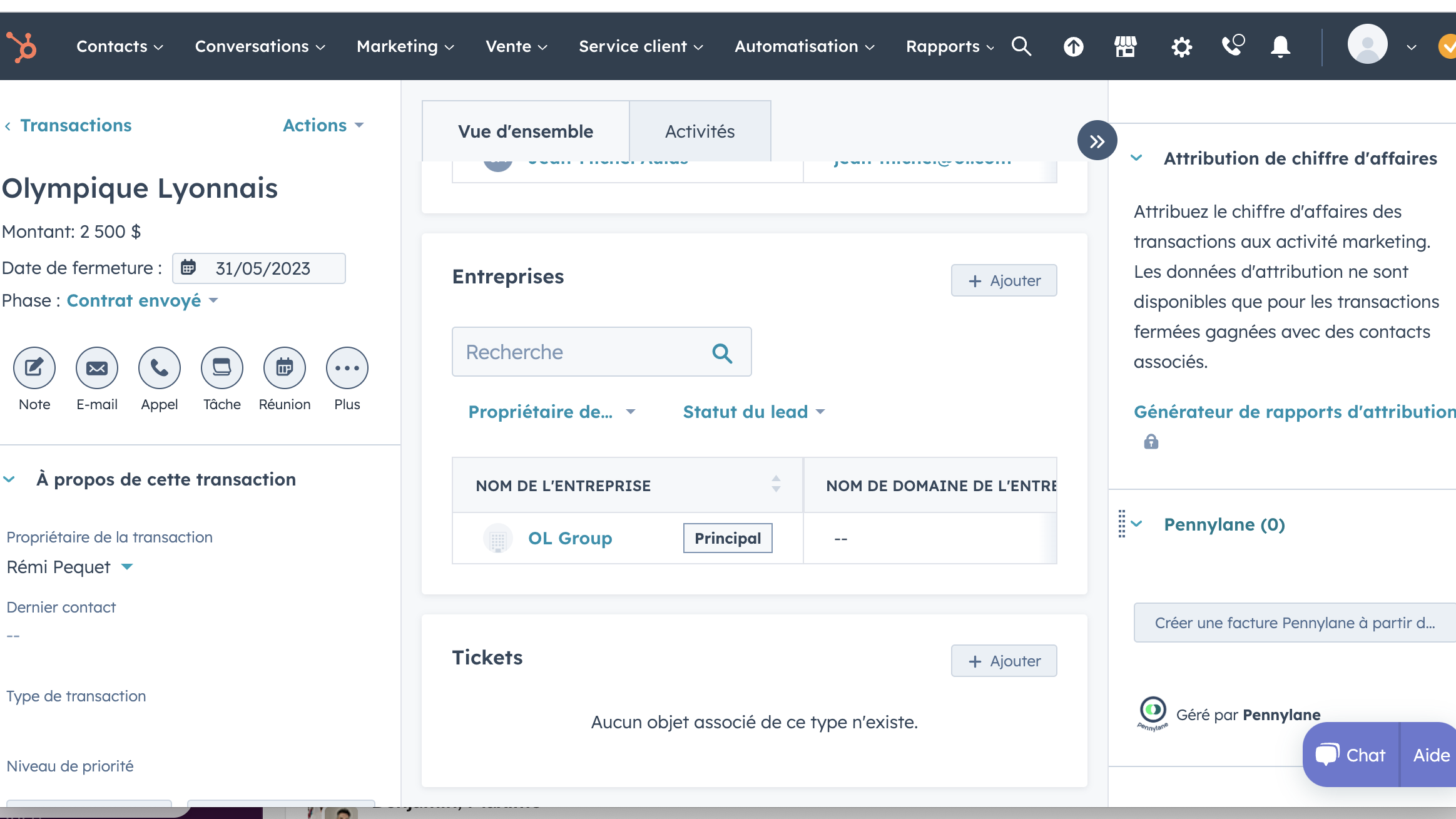Create a Tâche using its icon
The width and height of the screenshot is (1456, 819).
221,368
